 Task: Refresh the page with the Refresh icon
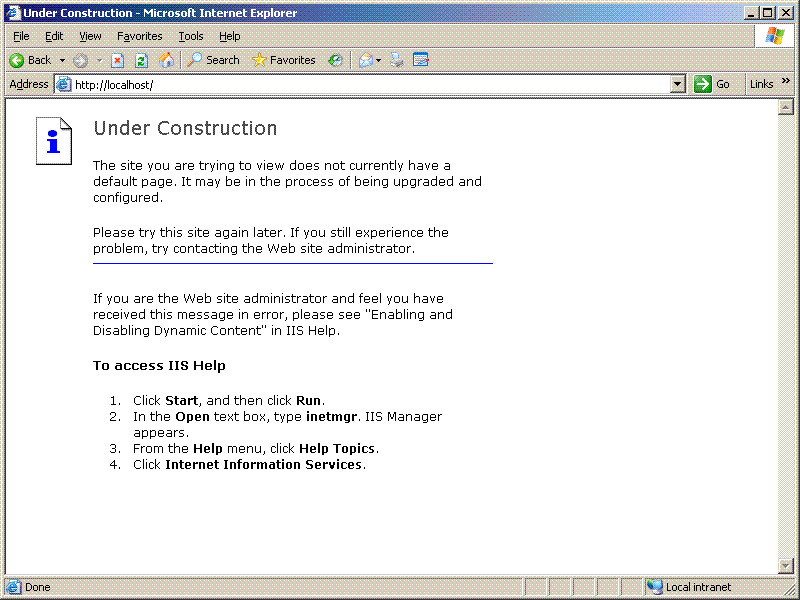pyautogui.click(x=141, y=60)
